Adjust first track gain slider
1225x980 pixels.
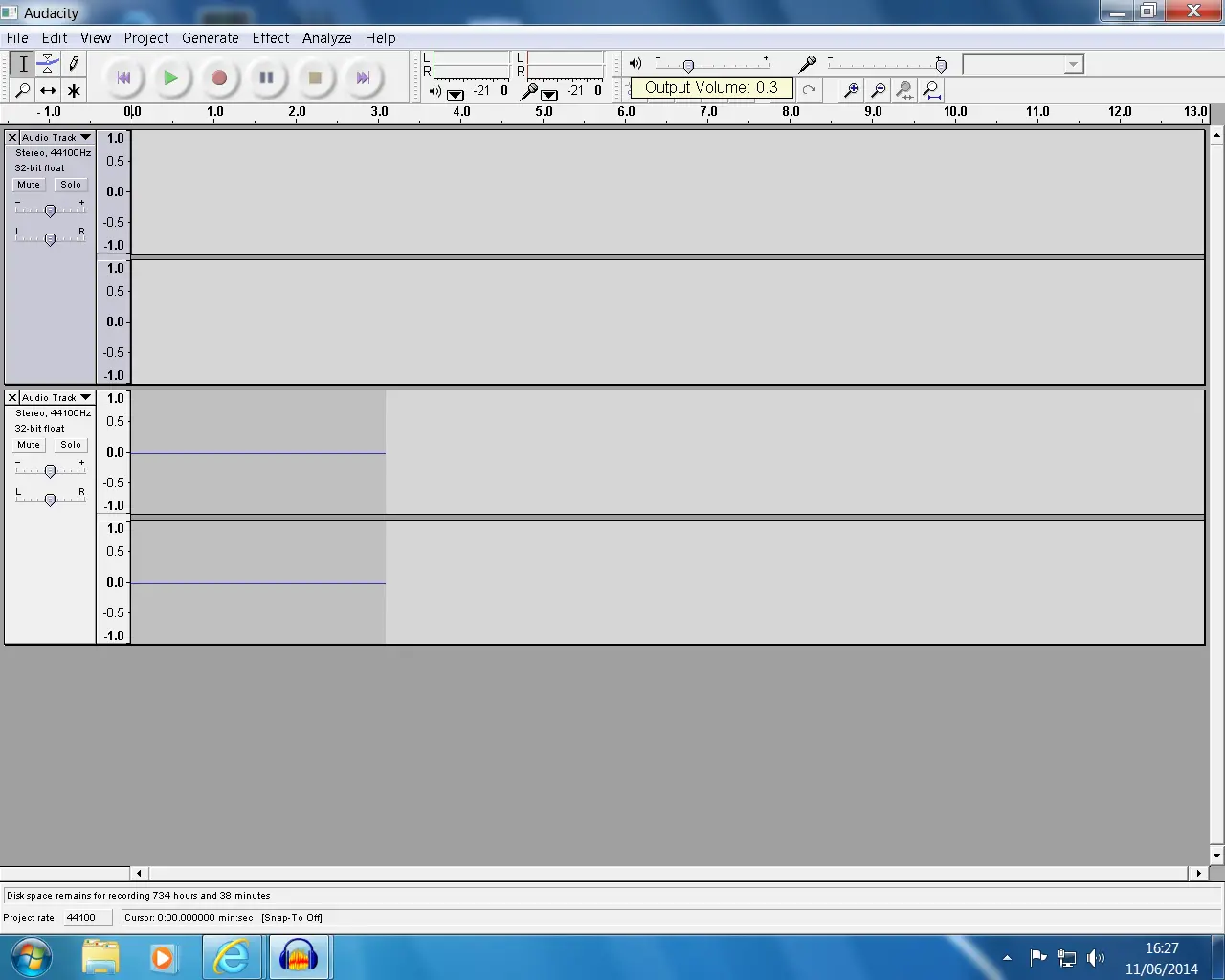coord(50,210)
